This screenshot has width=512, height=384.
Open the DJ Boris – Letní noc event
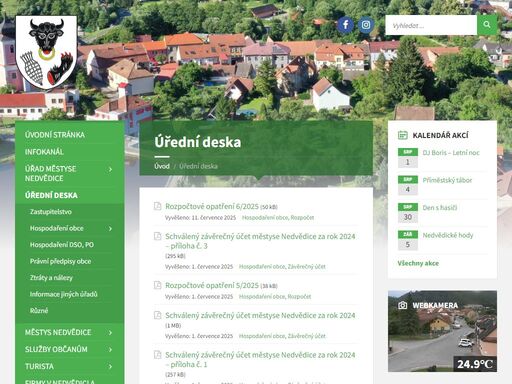(x=451, y=153)
